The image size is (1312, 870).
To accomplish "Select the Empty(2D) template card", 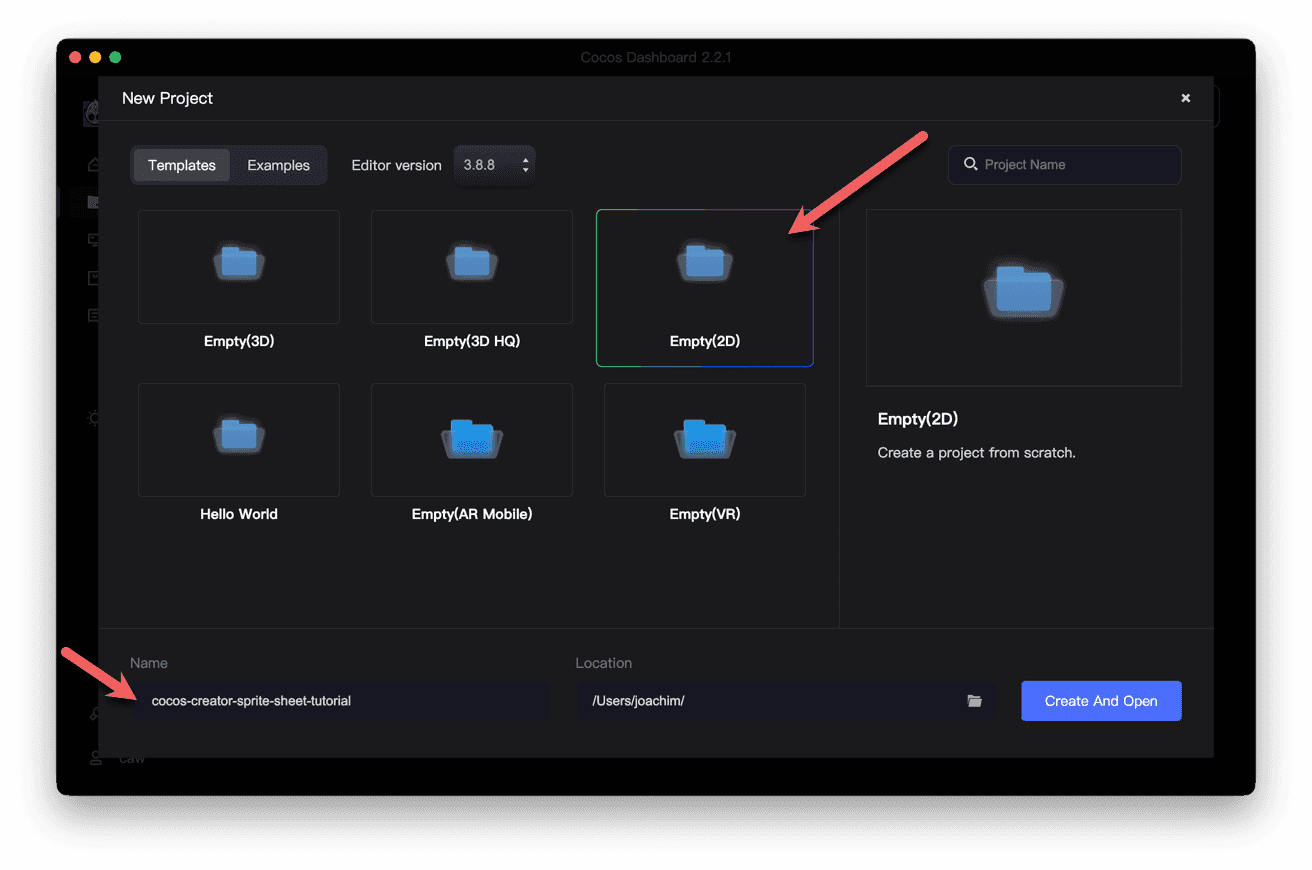I will coord(705,288).
